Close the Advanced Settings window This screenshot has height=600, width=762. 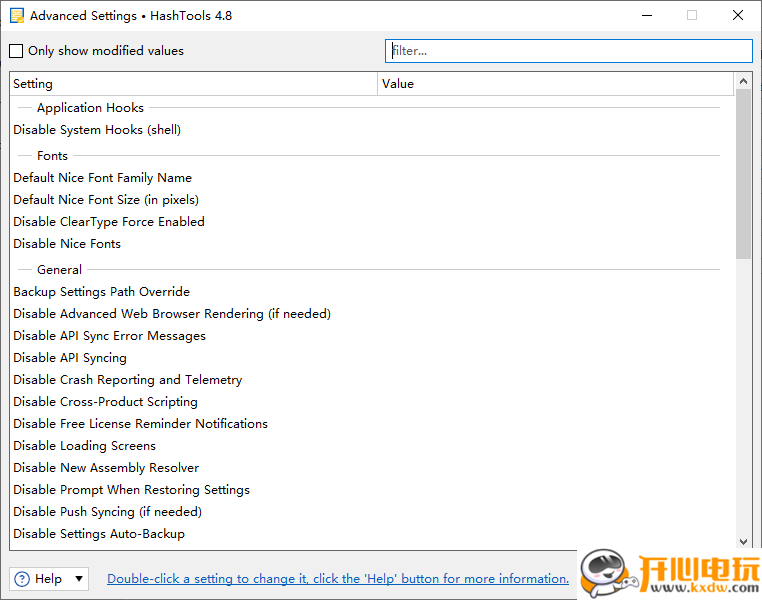point(738,16)
